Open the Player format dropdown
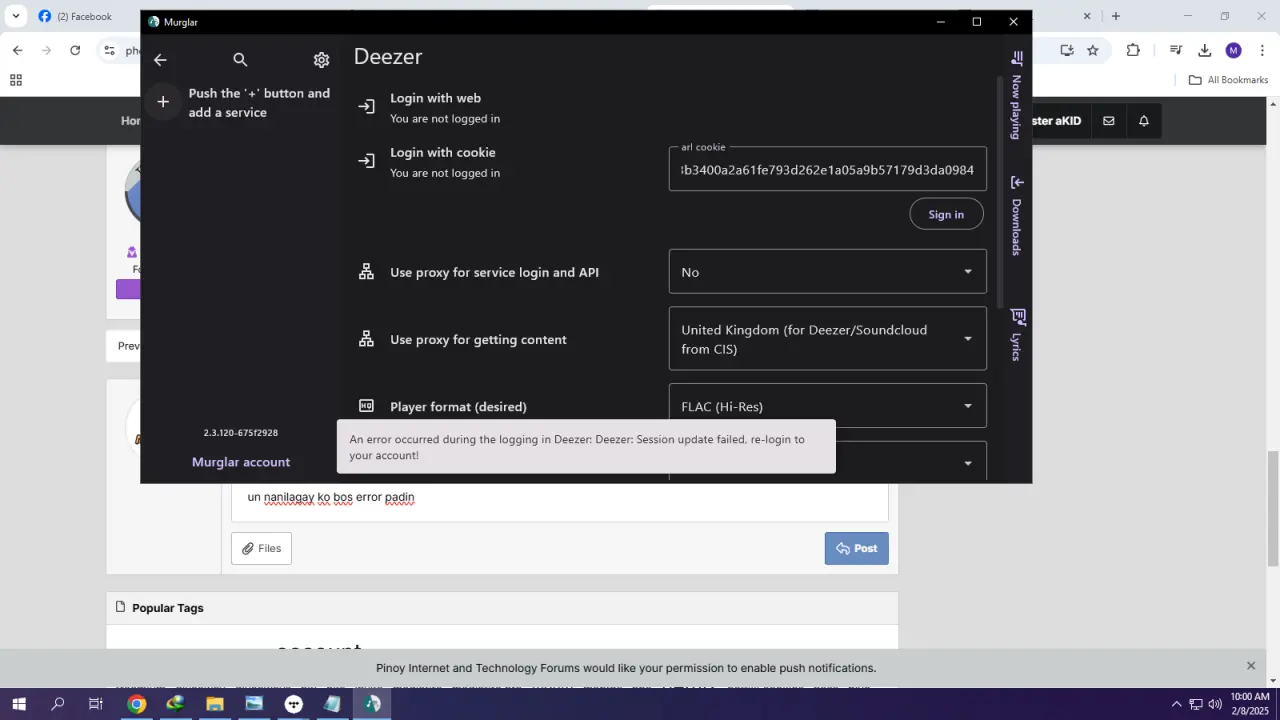Viewport: 1280px width, 720px height. point(828,406)
